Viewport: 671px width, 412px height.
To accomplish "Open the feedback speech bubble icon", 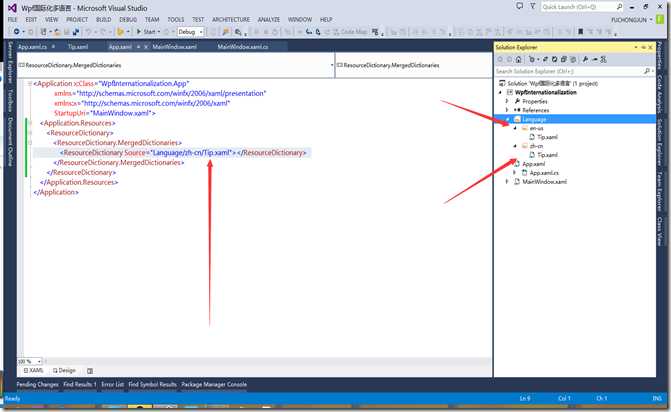I will tap(519, 6).
